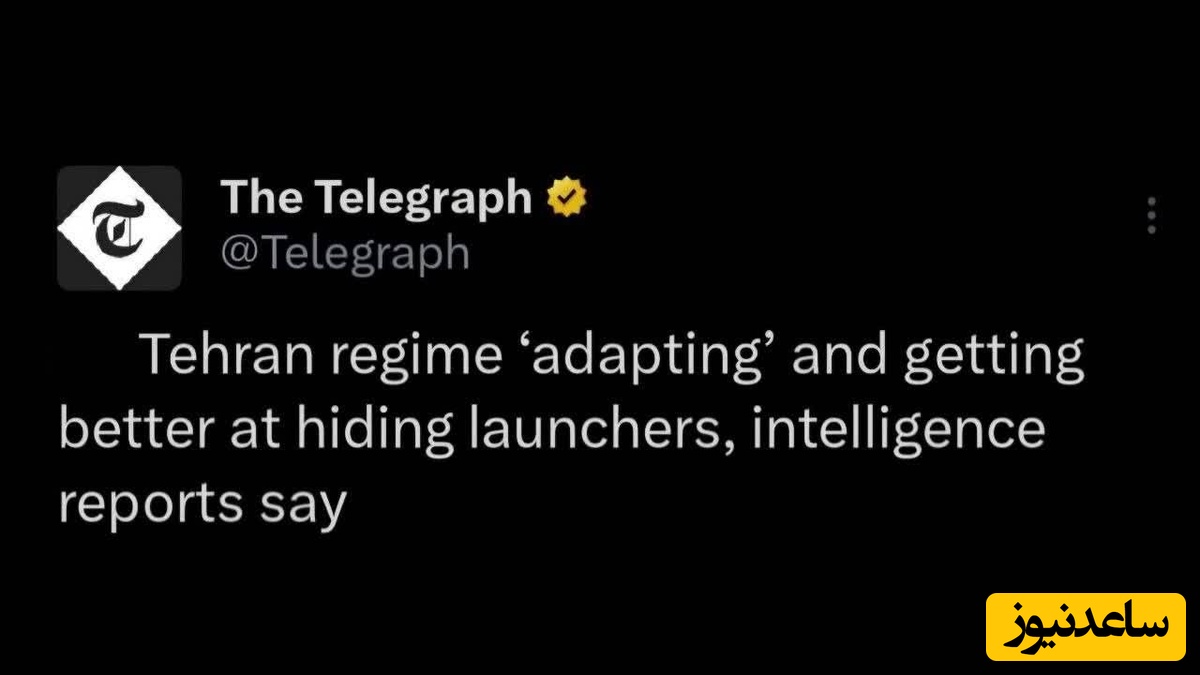Screen dimensions: 1200x675
Task: Open The Telegraph display name link
Action: pyautogui.click(x=376, y=198)
